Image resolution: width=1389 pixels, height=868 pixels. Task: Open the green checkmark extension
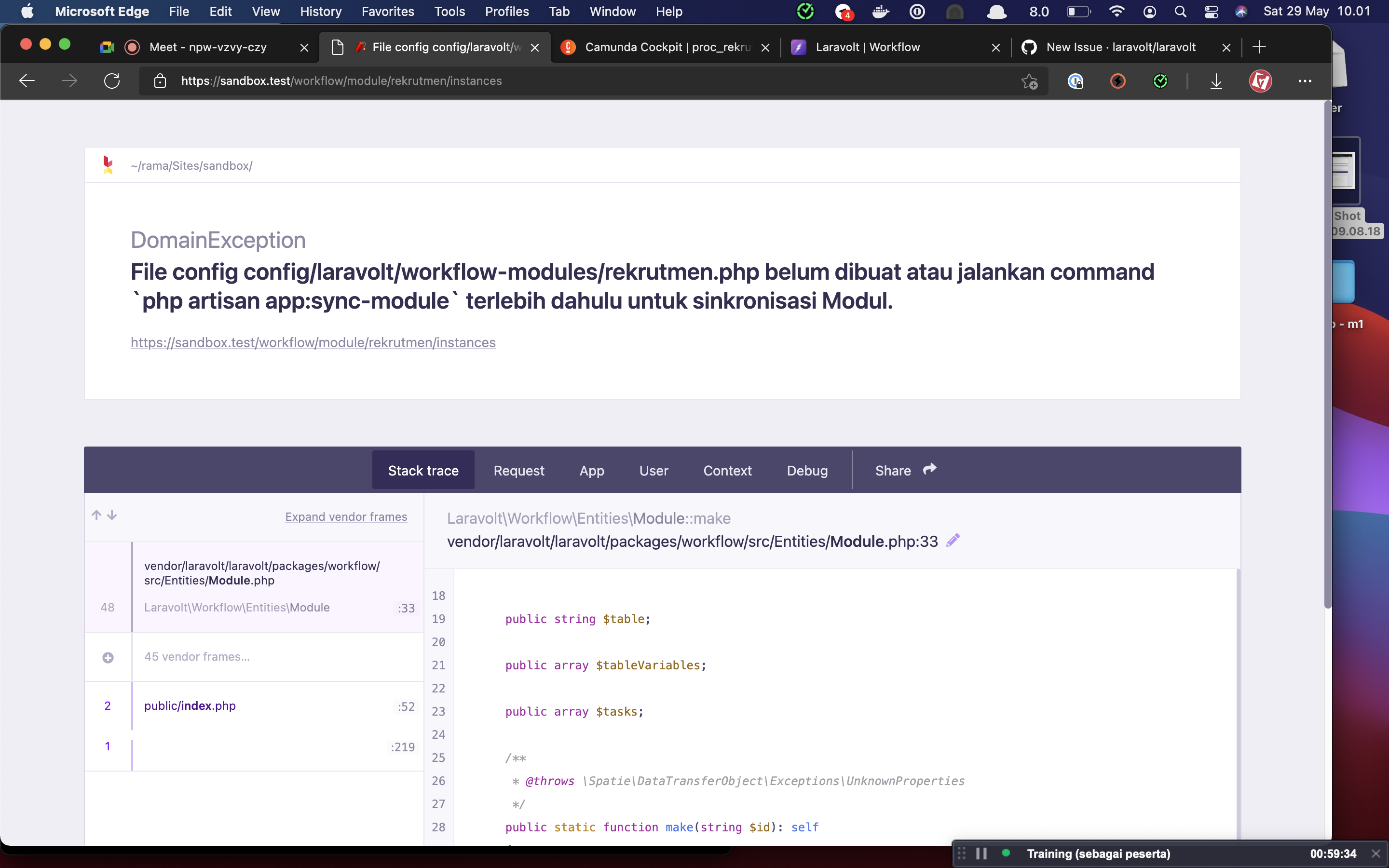(1160, 81)
